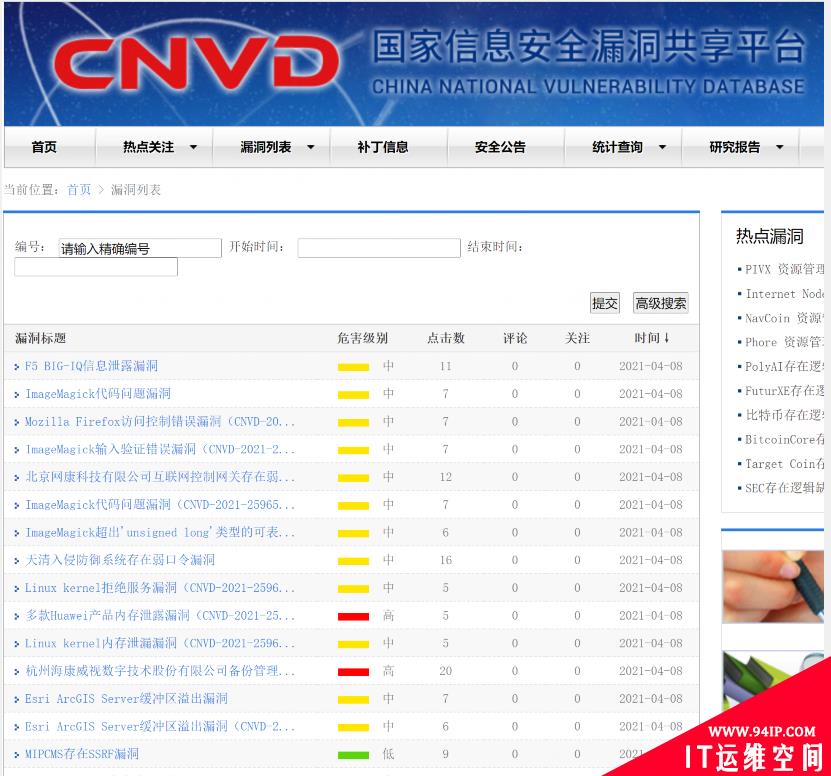
Task: Click 危害级别 column header
Action: pyautogui.click(x=363, y=338)
